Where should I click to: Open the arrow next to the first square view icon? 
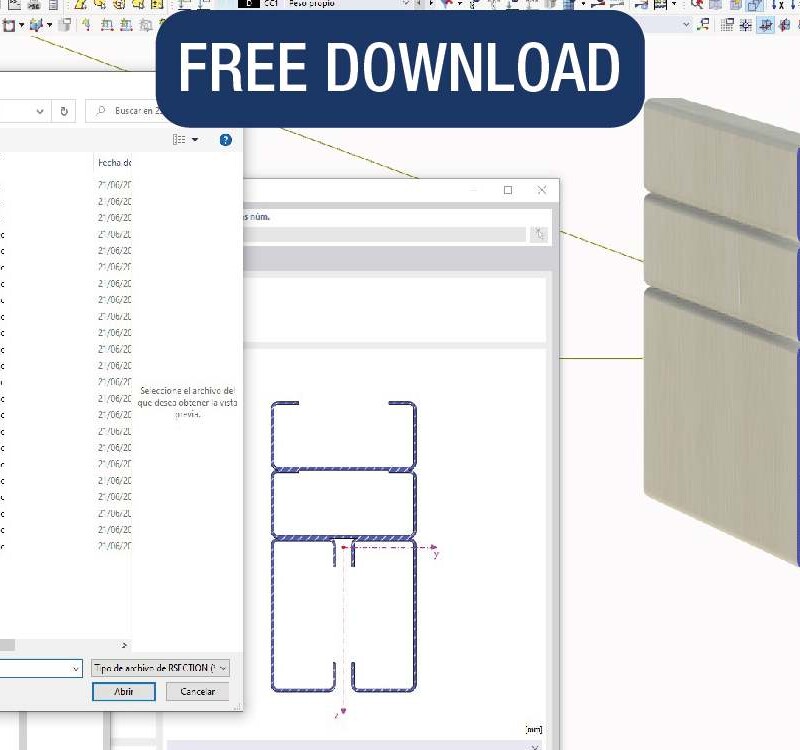click(21, 25)
